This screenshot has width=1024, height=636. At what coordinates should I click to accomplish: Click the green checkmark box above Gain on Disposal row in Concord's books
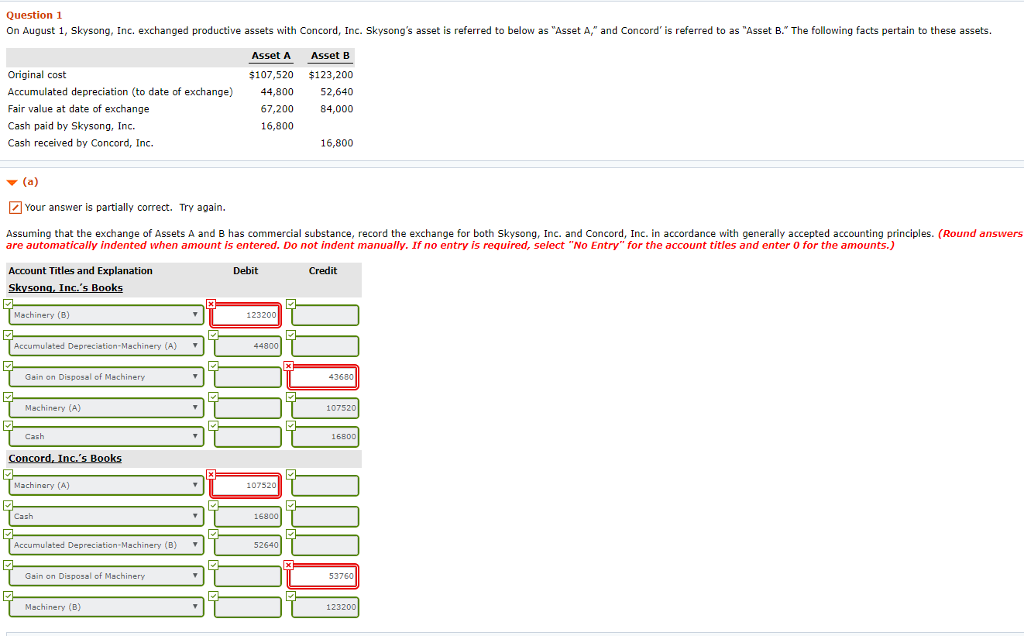point(7,566)
